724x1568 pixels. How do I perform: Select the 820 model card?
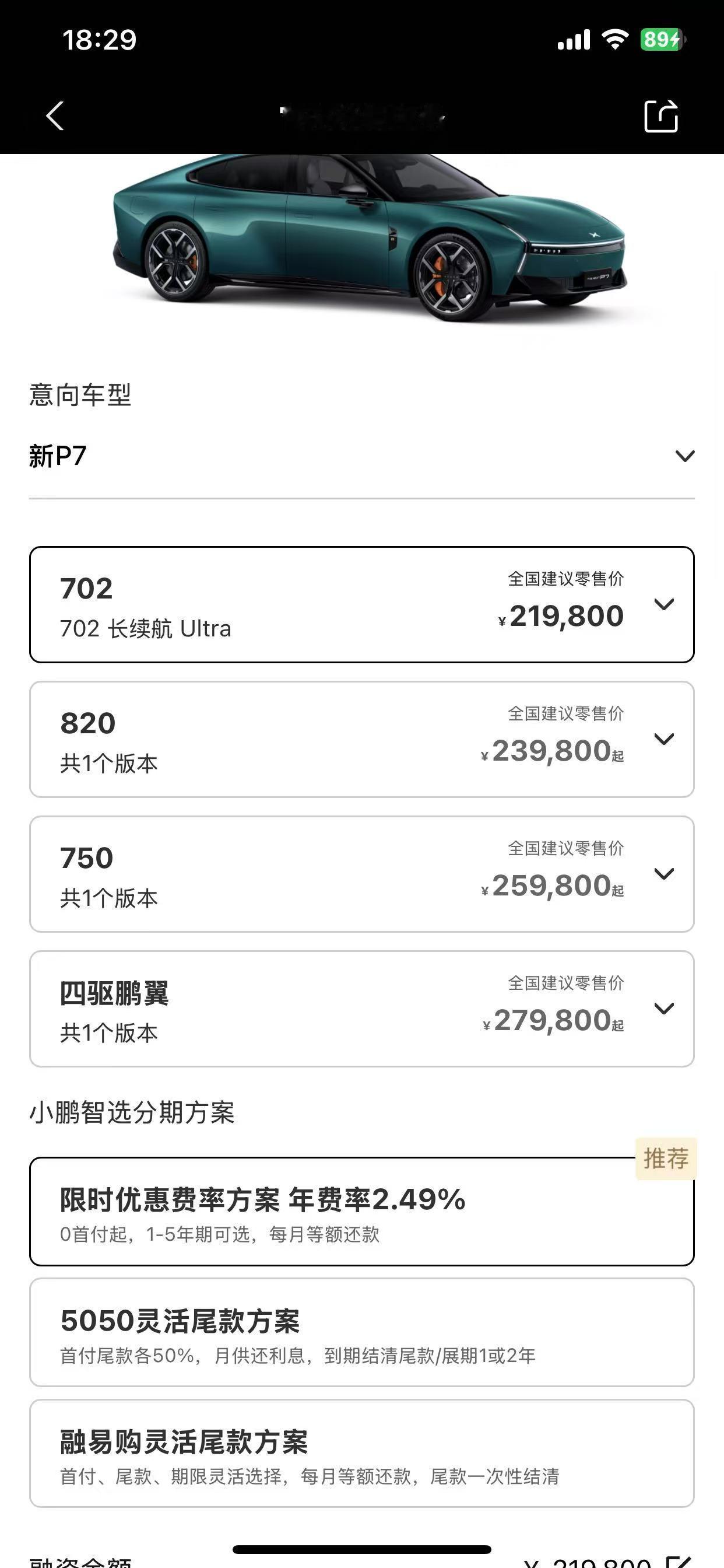point(361,739)
